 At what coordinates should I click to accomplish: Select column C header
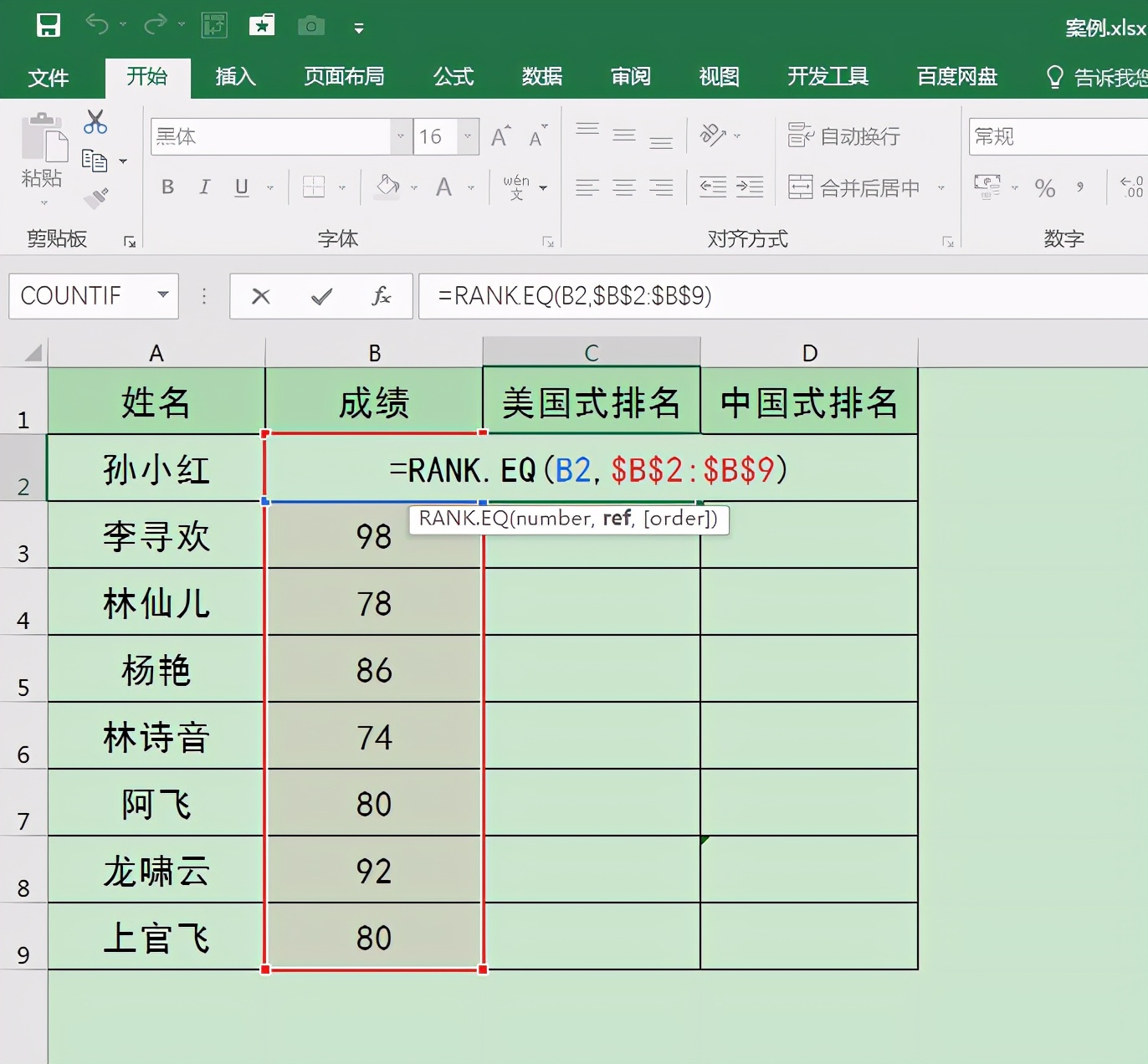[592, 352]
